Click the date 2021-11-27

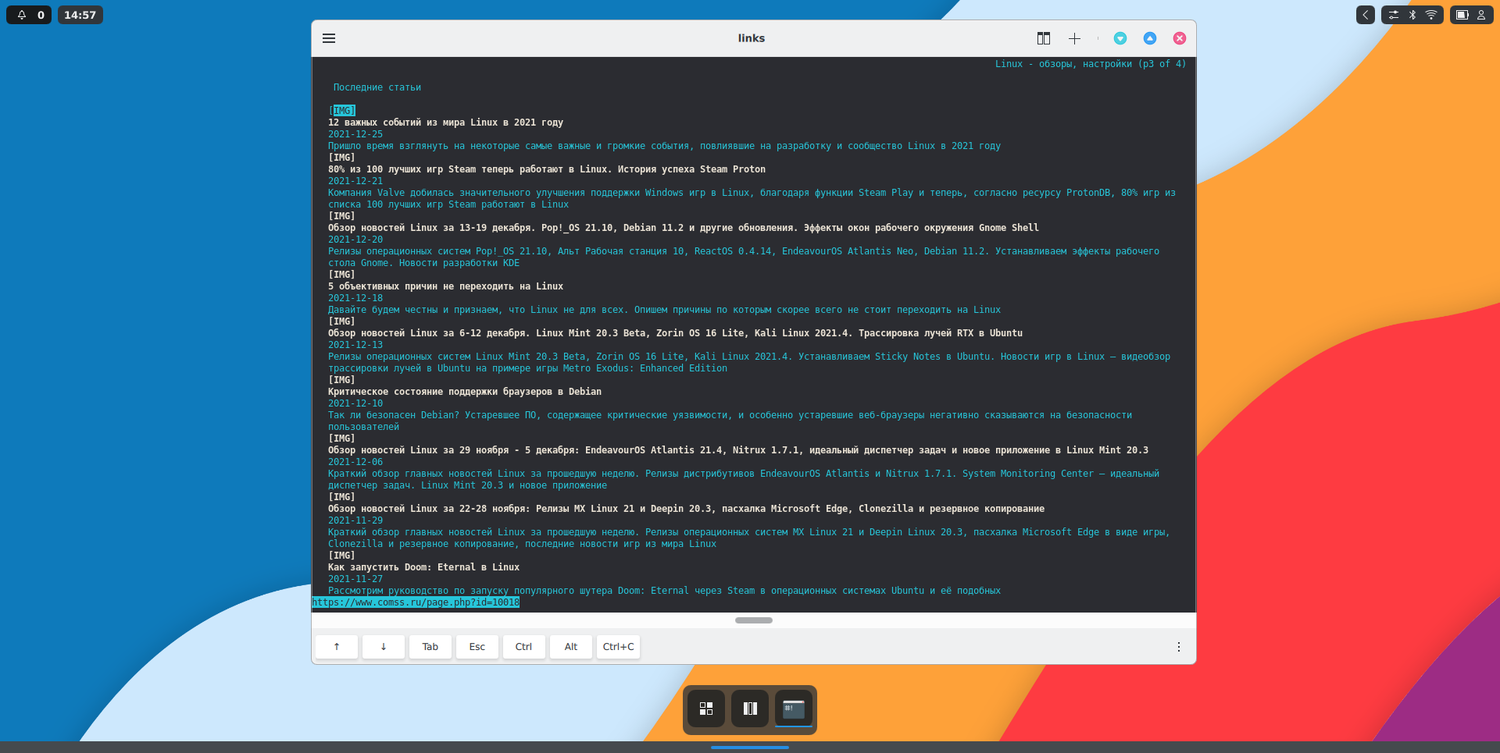click(x=356, y=579)
